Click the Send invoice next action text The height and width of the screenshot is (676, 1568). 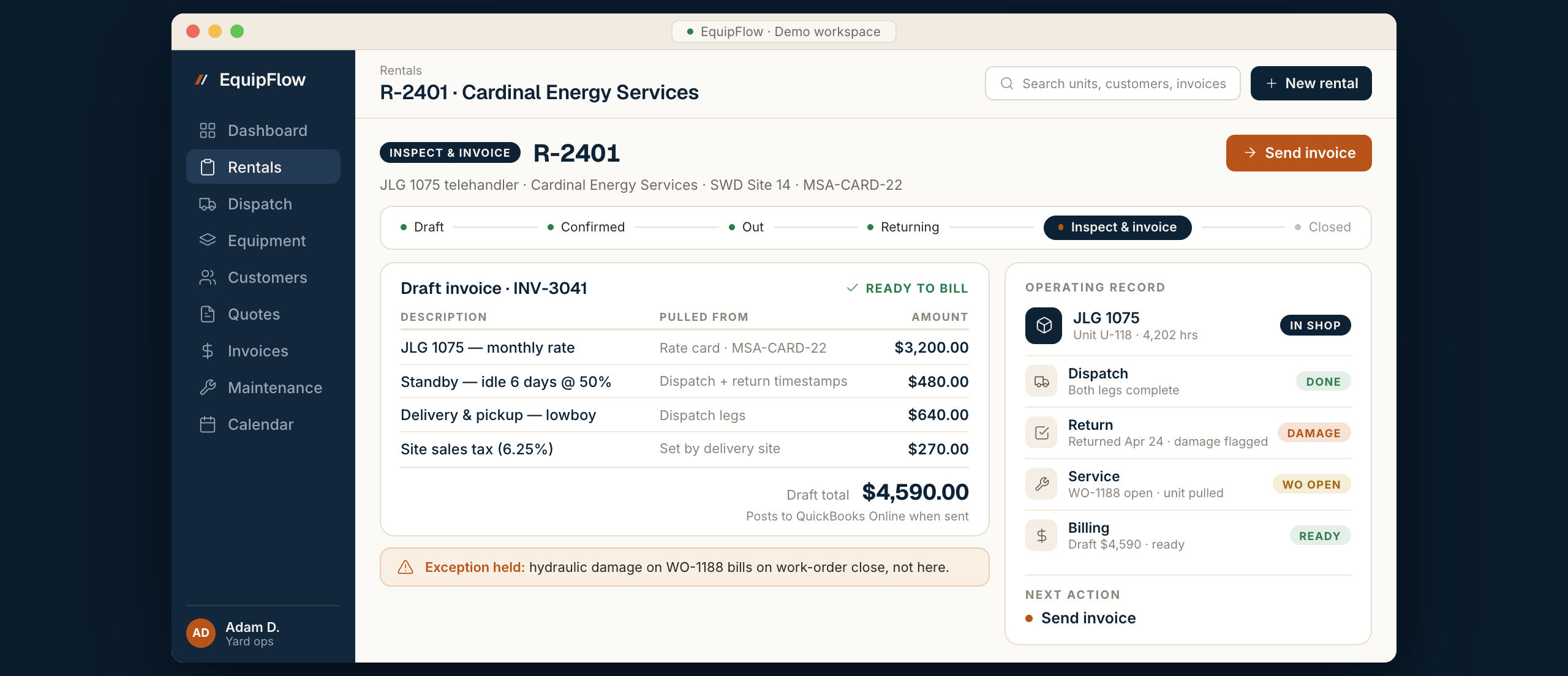point(1088,618)
